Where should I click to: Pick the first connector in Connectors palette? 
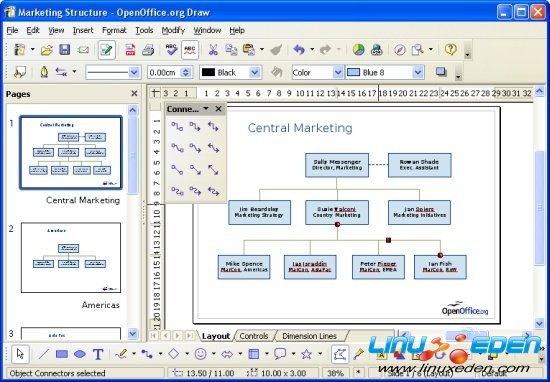[x=177, y=127]
